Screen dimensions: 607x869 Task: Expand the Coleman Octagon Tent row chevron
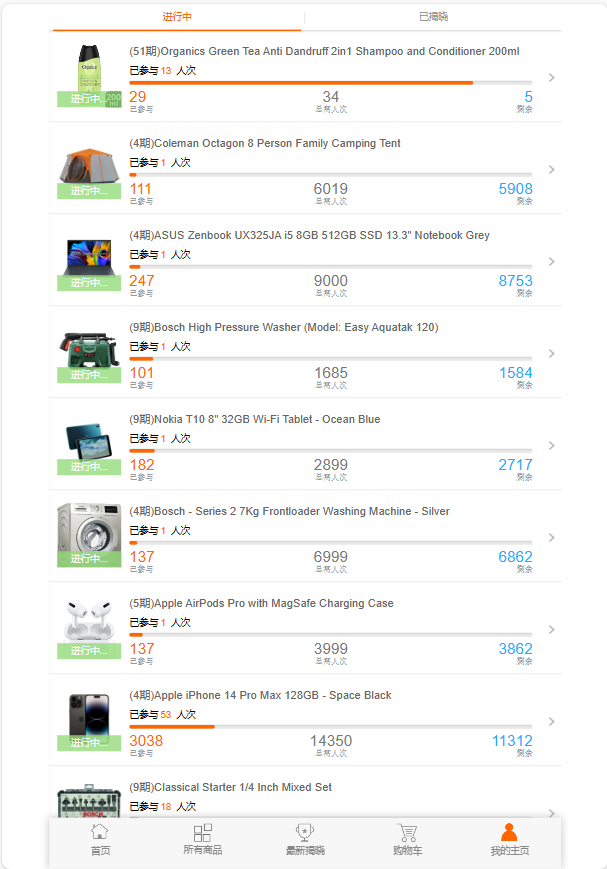point(551,170)
